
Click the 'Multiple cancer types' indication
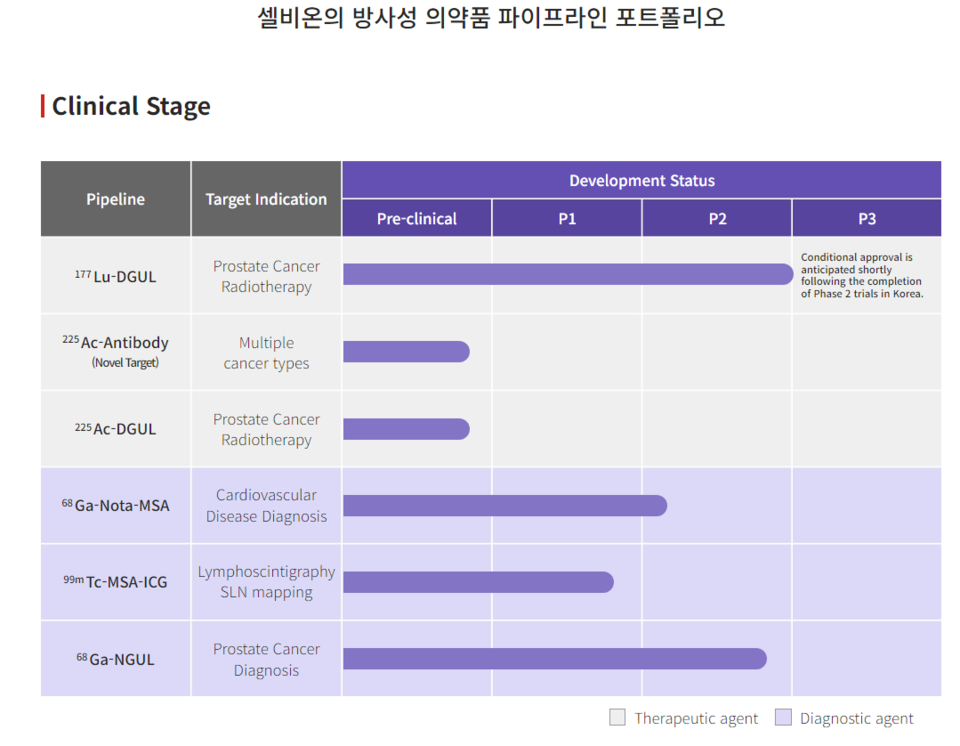tap(266, 353)
